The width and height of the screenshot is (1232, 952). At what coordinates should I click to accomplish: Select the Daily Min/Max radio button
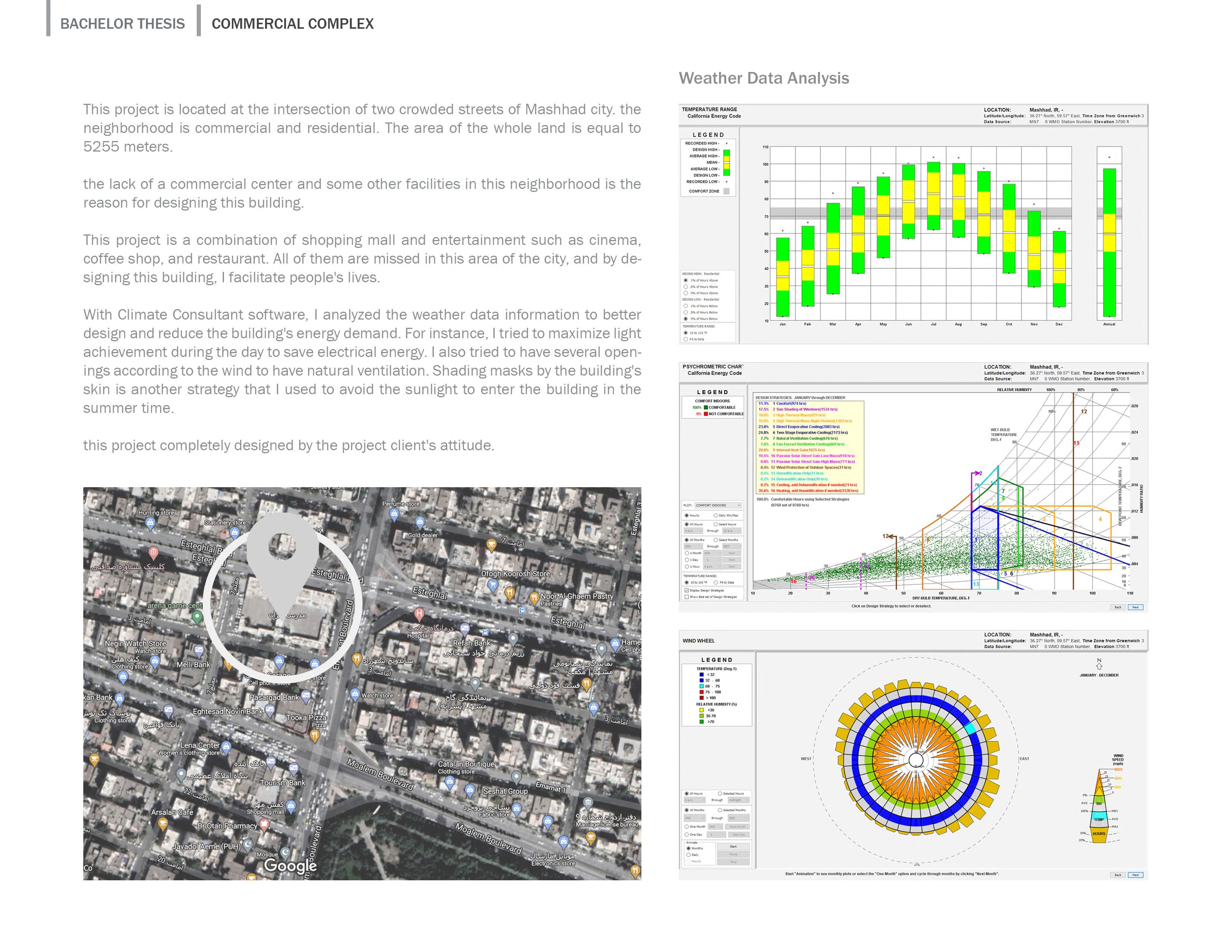pos(716,516)
